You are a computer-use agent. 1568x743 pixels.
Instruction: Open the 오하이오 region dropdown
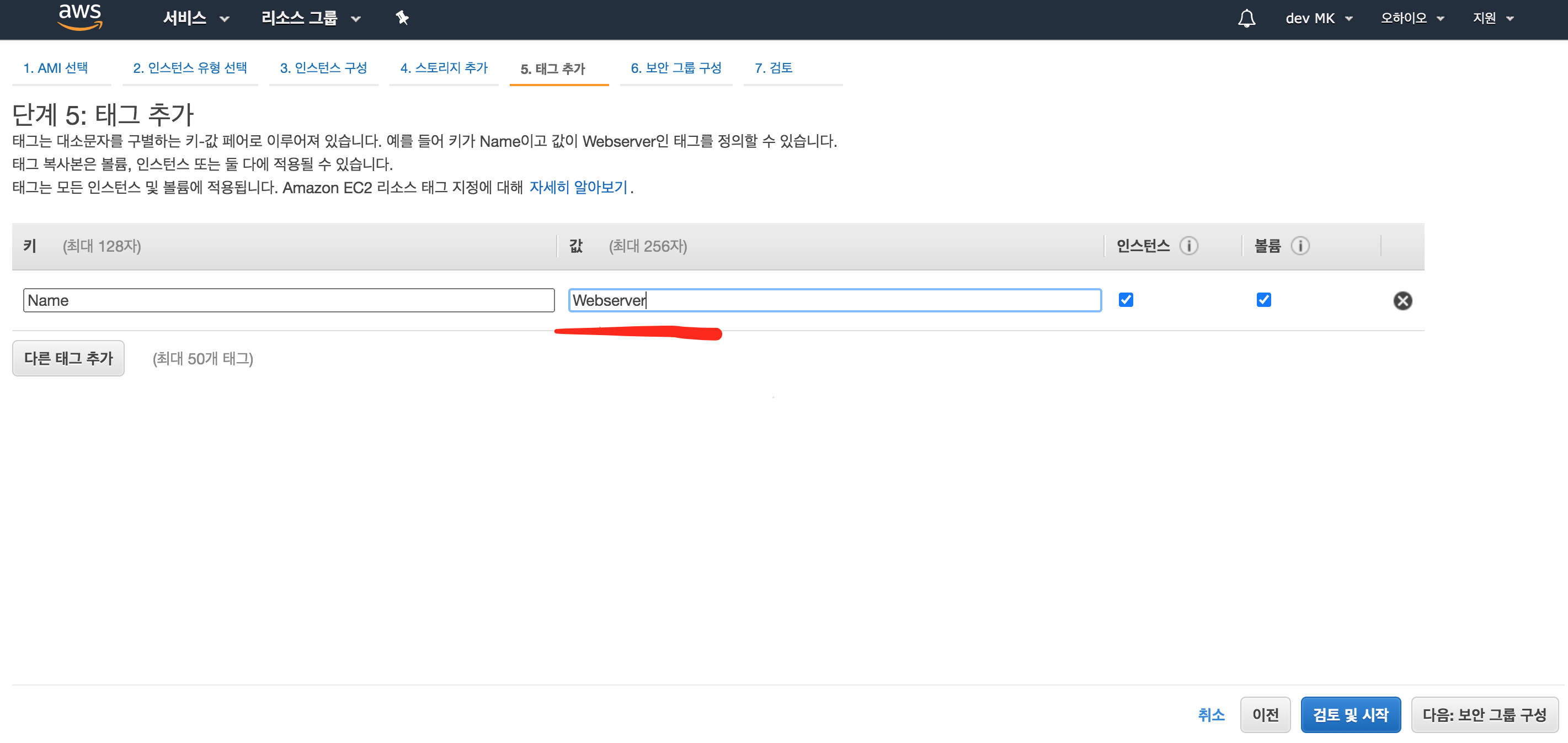1411,18
